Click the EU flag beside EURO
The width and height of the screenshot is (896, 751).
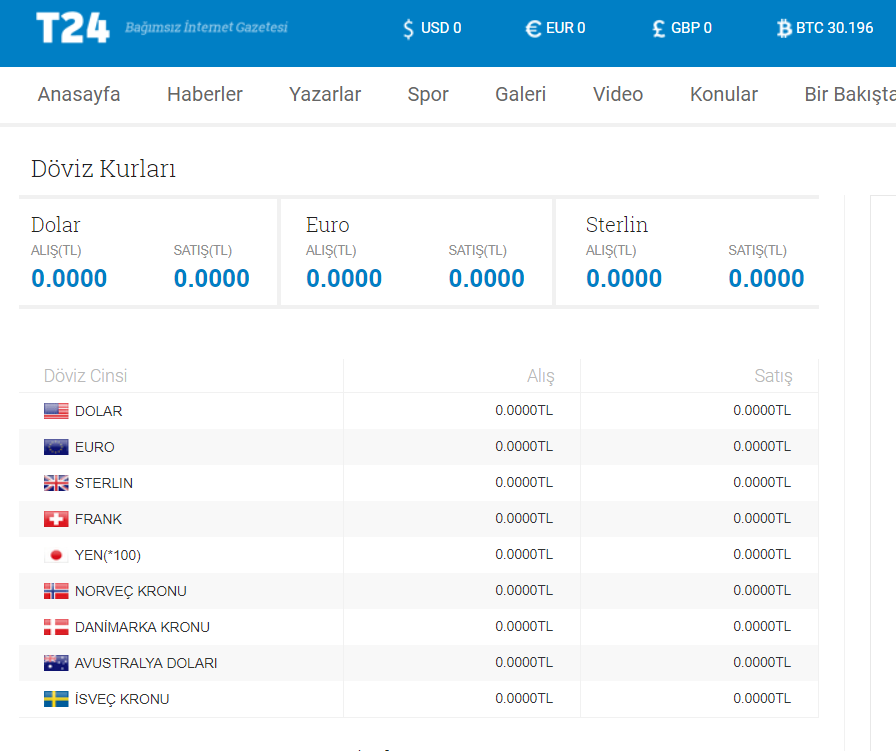pyautogui.click(x=56, y=447)
